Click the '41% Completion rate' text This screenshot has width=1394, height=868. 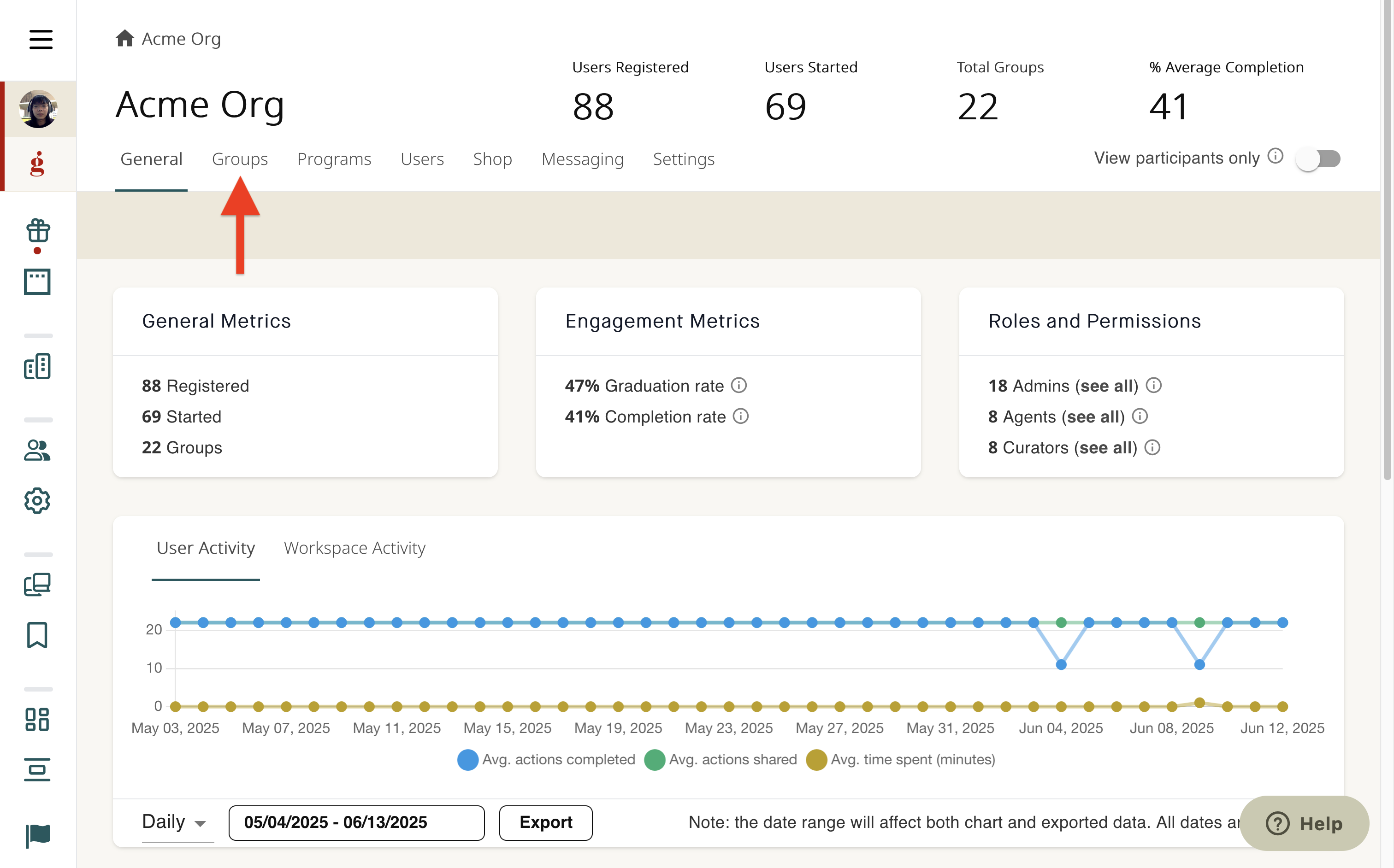click(x=645, y=417)
